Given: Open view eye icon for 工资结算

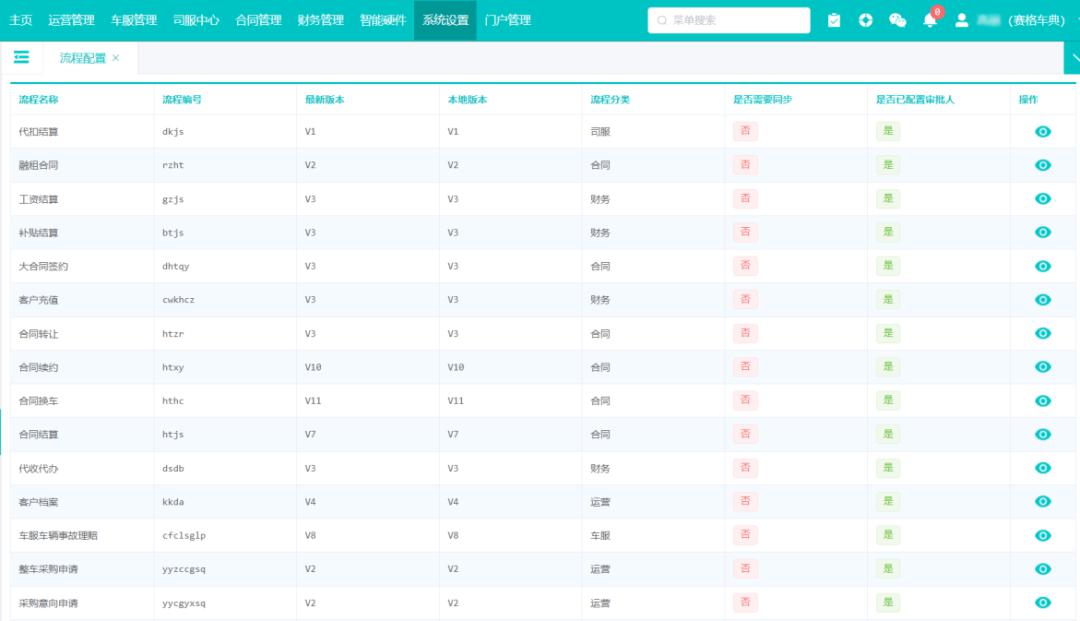Looking at the screenshot, I should (x=1043, y=199).
